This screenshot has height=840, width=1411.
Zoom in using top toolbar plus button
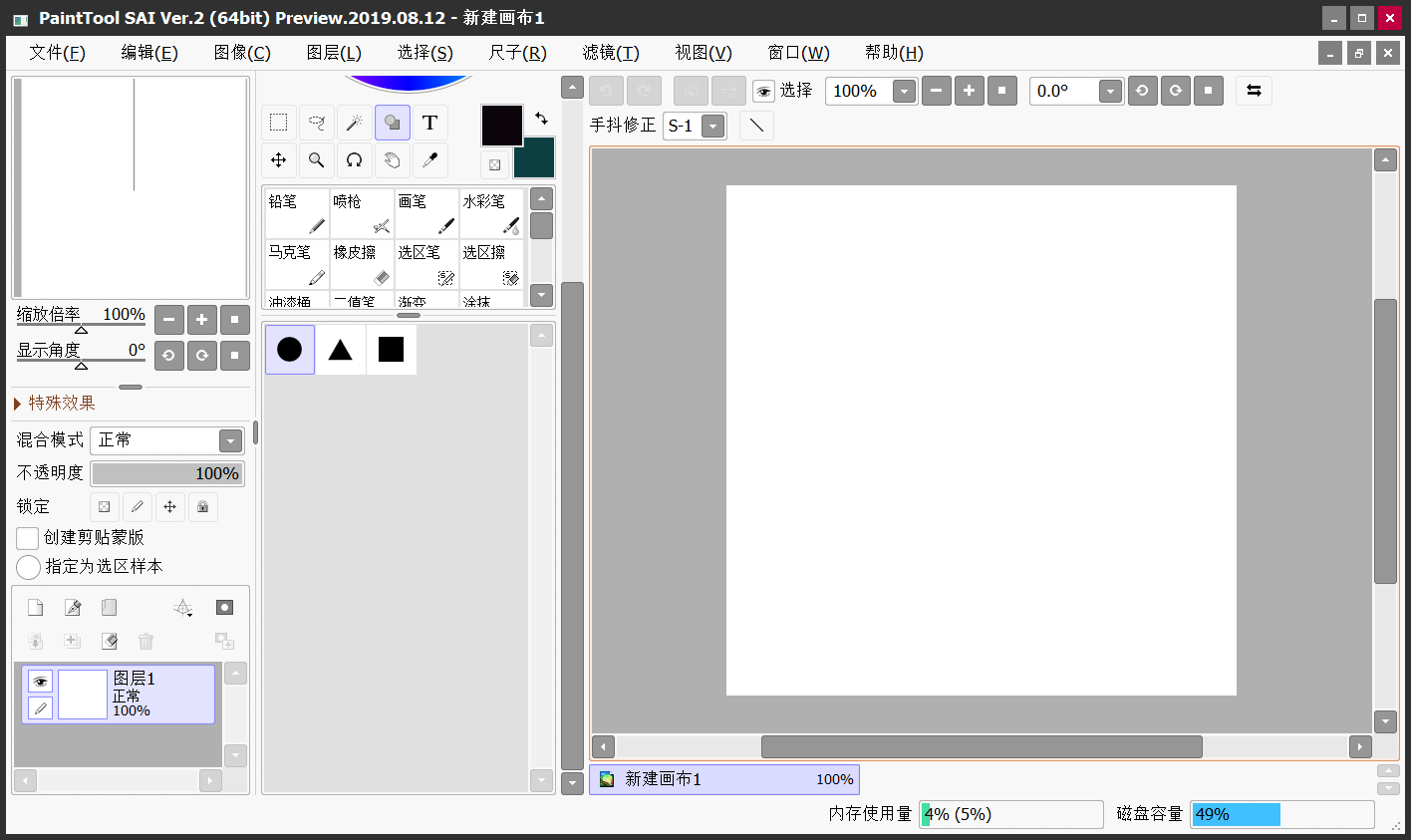point(969,91)
